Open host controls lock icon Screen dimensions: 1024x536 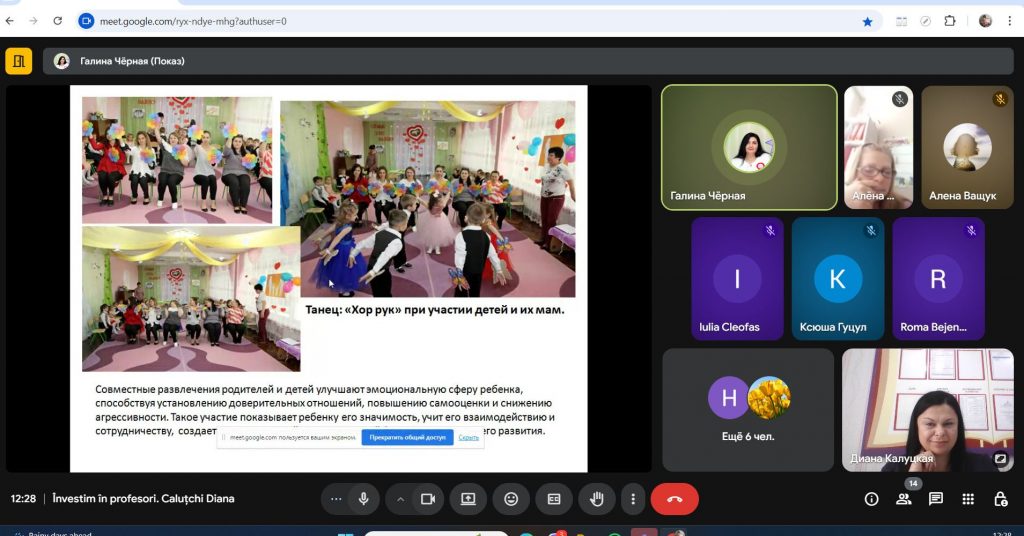coord(1000,499)
